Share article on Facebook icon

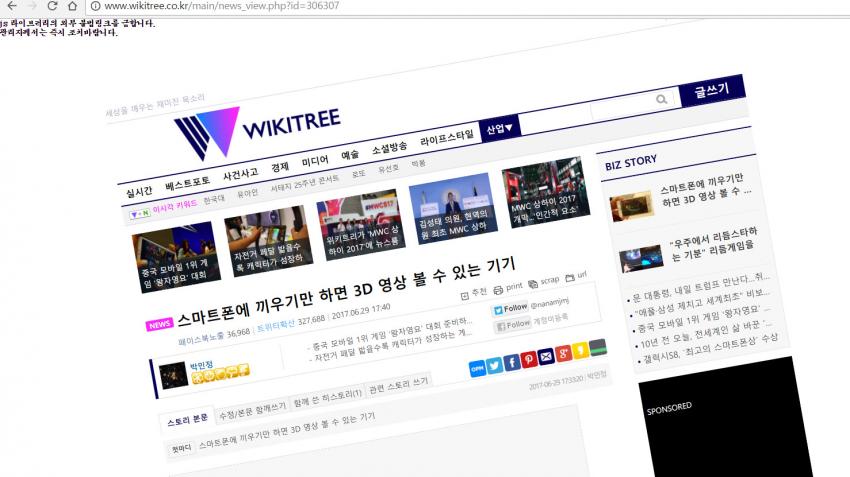(x=512, y=362)
